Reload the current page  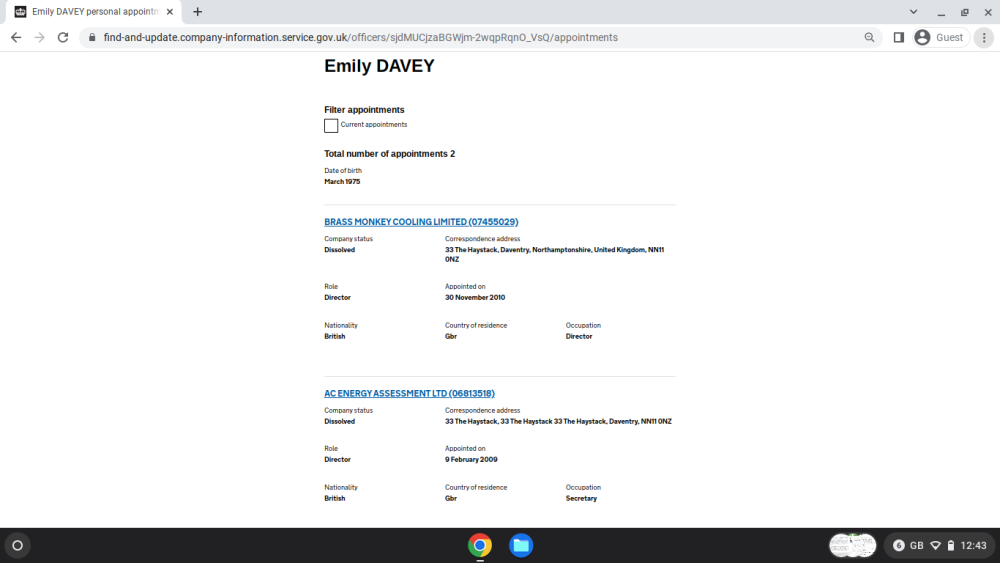(x=62, y=38)
